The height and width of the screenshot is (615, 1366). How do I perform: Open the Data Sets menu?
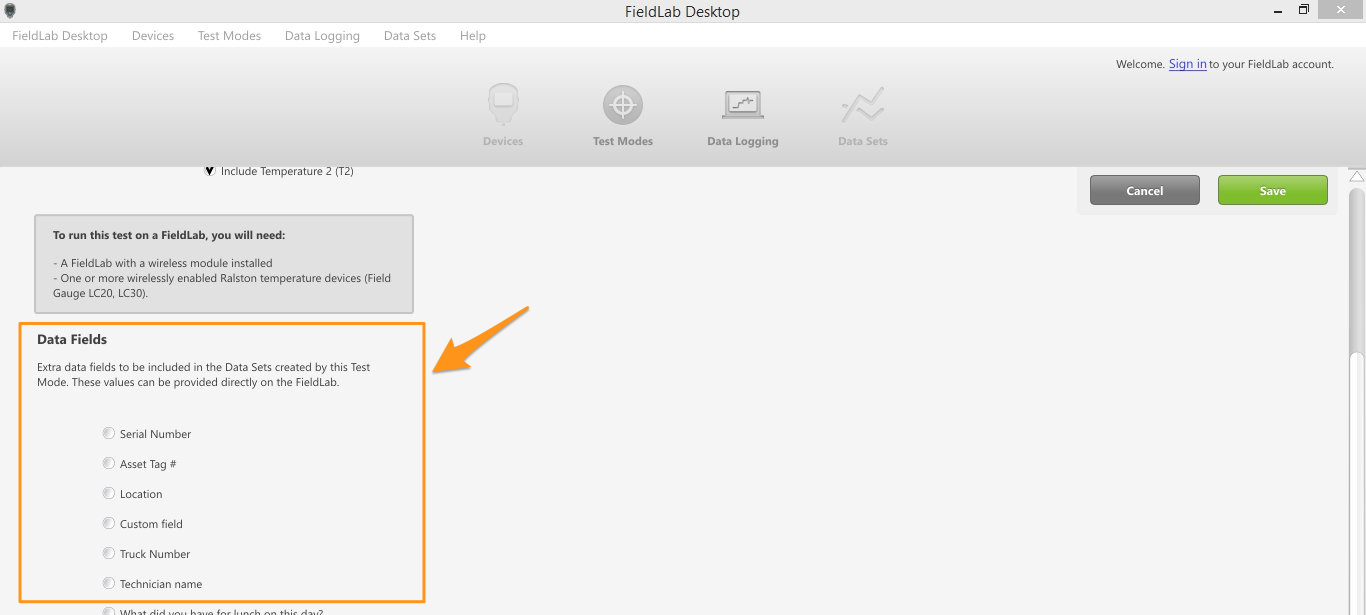coord(410,36)
